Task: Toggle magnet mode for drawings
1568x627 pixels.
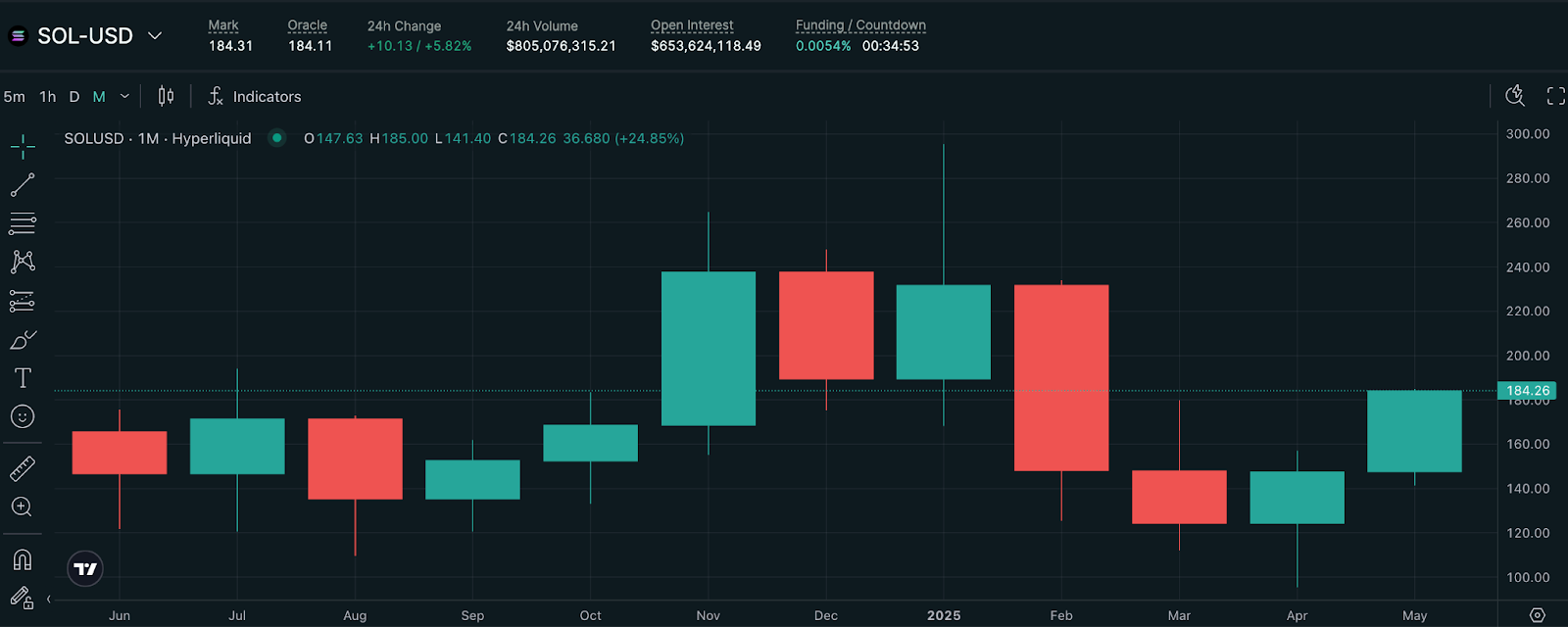Action: 23,559
